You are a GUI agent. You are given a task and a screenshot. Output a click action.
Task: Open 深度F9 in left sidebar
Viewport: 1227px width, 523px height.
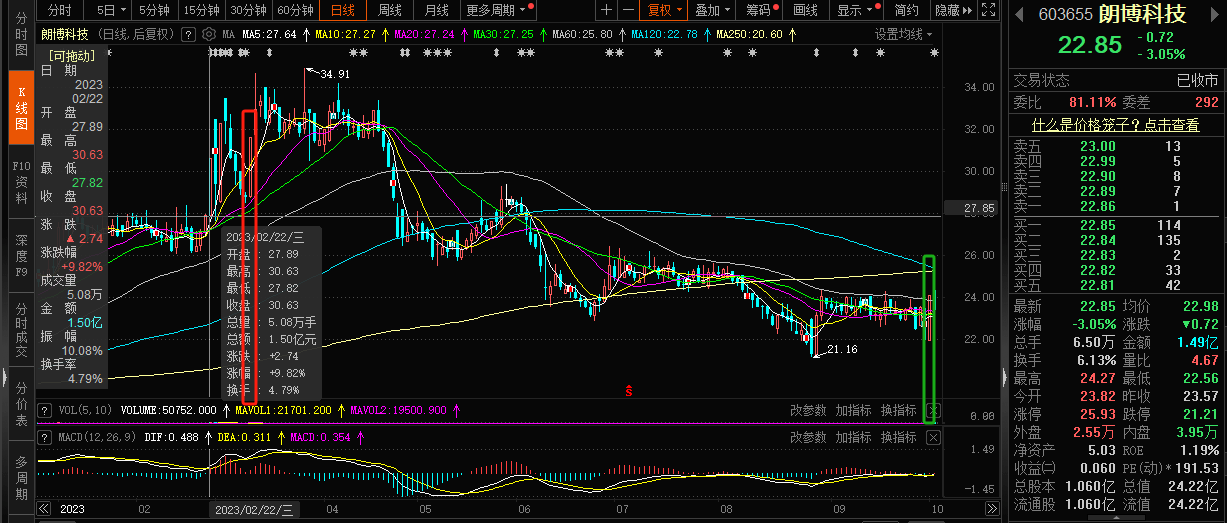coord(21,254)
